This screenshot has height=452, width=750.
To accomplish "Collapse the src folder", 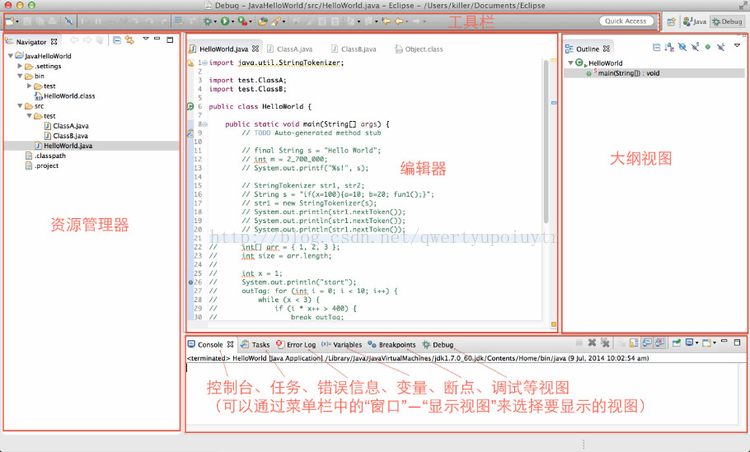I will coord(20,106).
